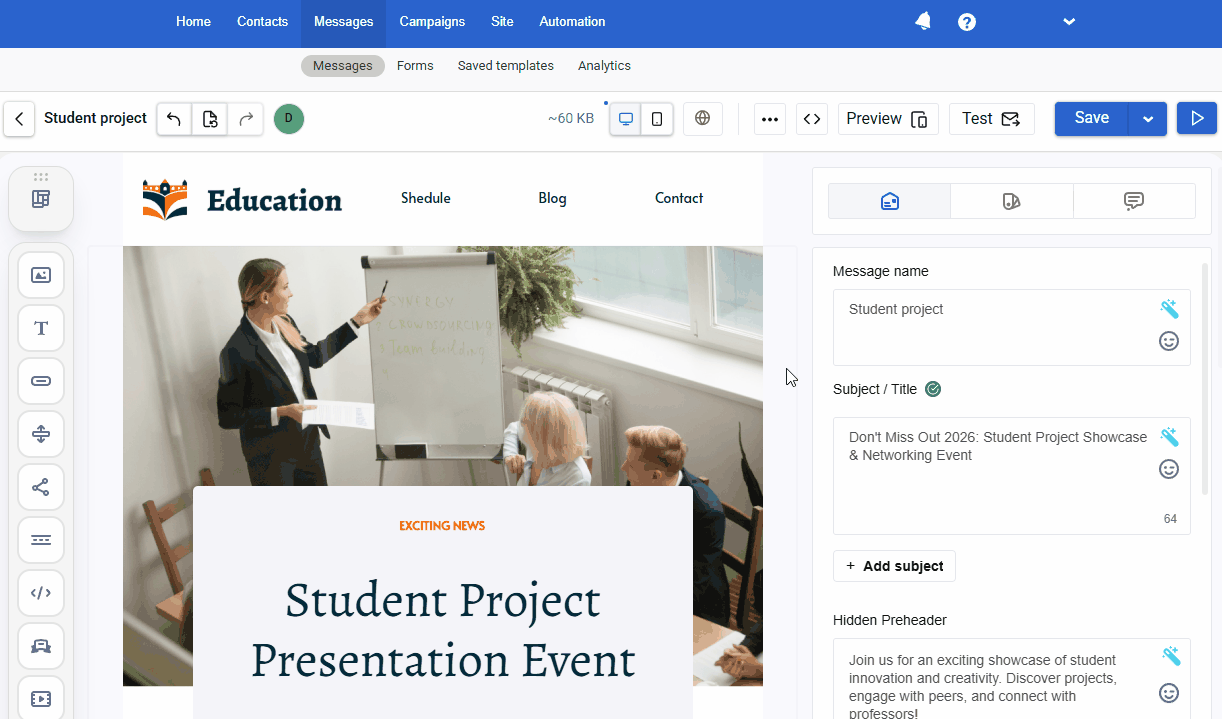Screen dimensions: 1222x719
Task: Click the Blog link in email header
Action: click(552, 198)
